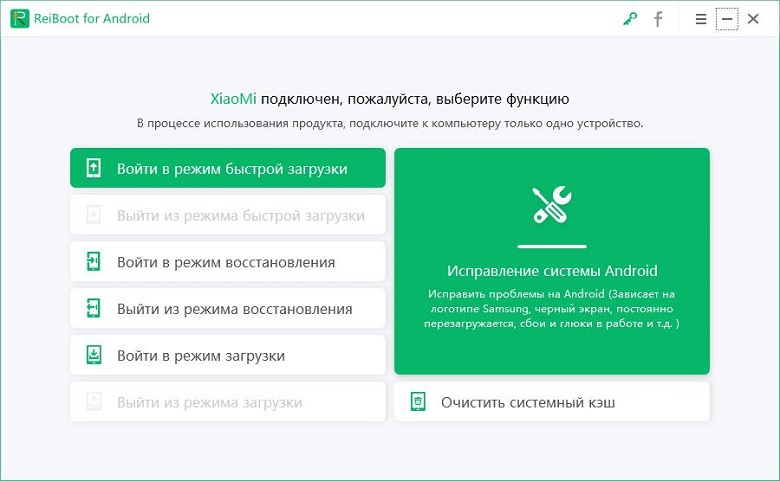The width and height of the screenshot is (780, 481).
Task: Click Войти в режим быстрой загрузки button
Action: click(228, 168)
